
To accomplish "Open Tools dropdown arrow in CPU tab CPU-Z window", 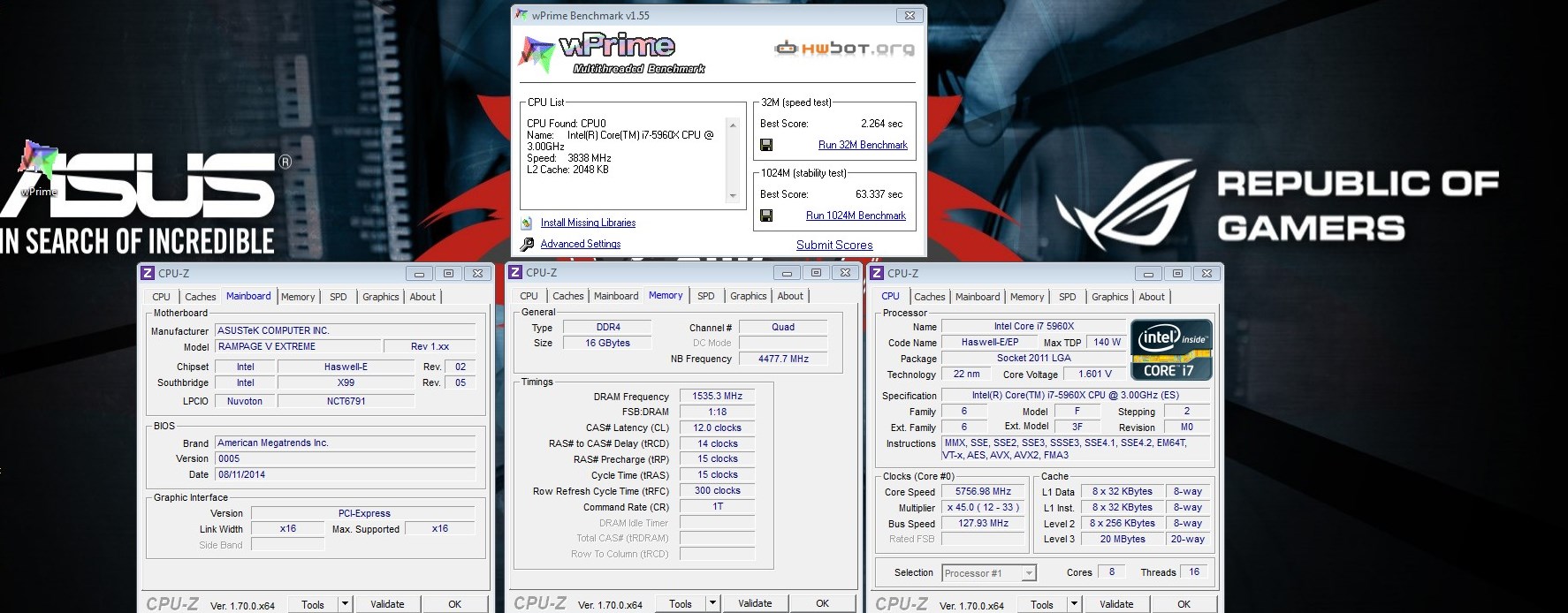I will [x=1074, y=604].
